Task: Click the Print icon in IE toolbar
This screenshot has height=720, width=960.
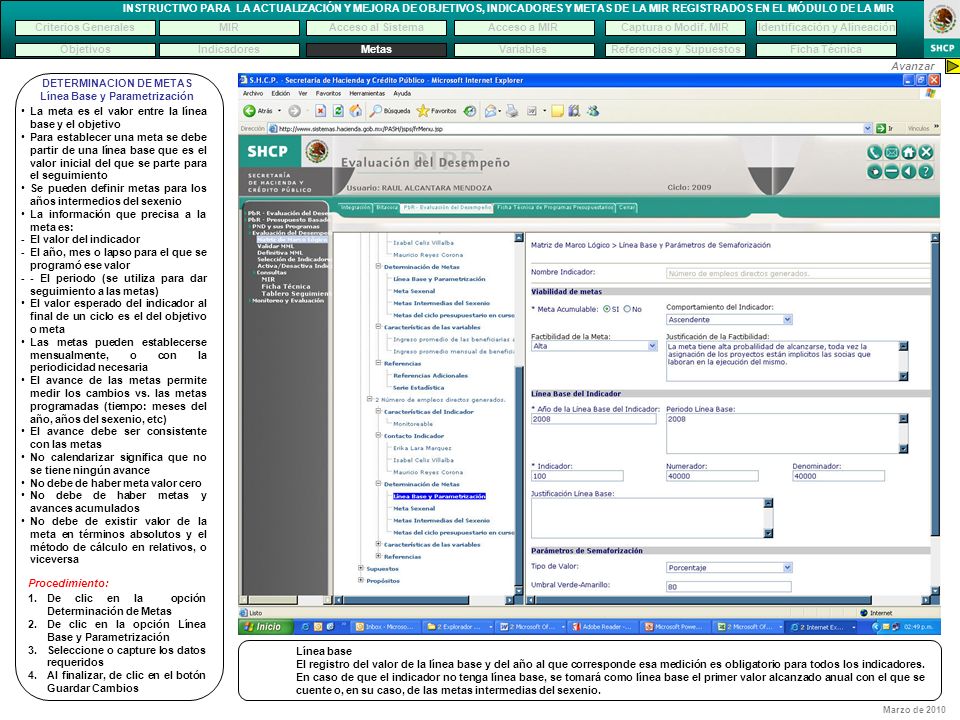Action: pyautogui.click(x=512, y=111)
